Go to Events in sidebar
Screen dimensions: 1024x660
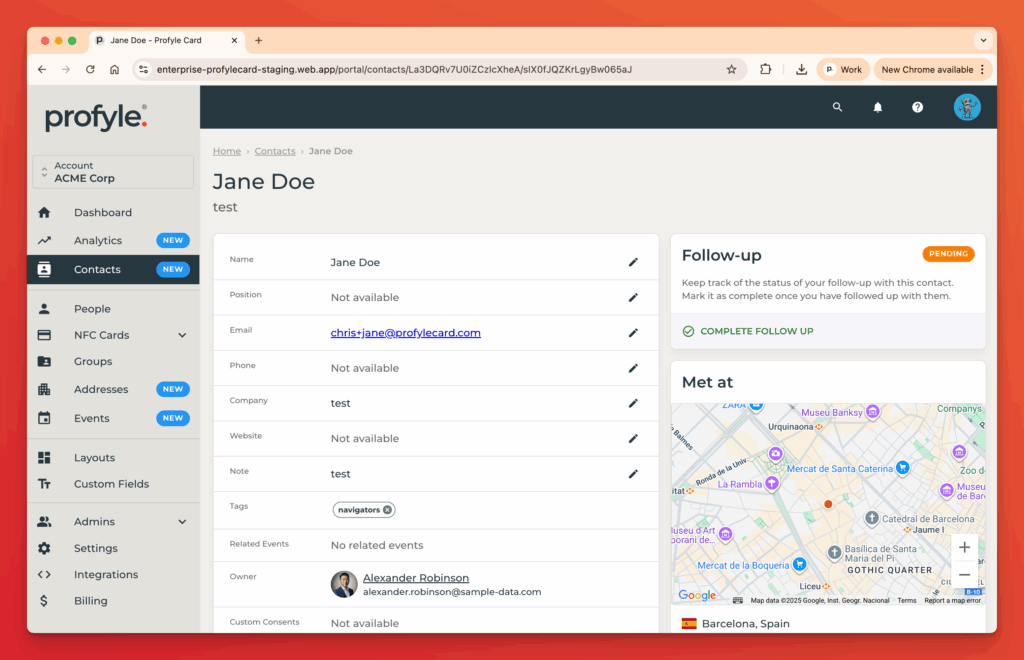[x=92, y=418]
